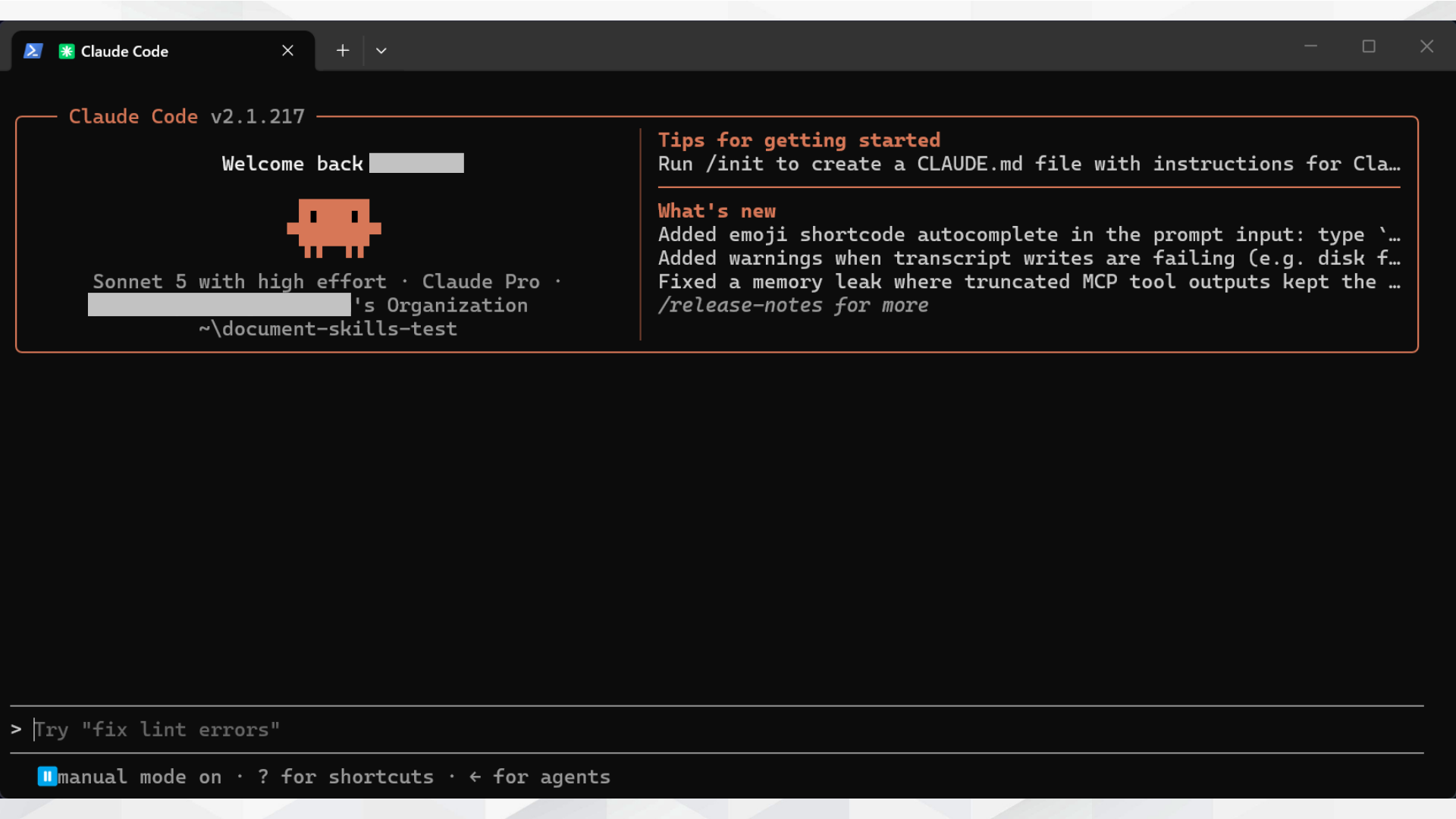Click the green Claude Code tab icon

tap(67, 52)
